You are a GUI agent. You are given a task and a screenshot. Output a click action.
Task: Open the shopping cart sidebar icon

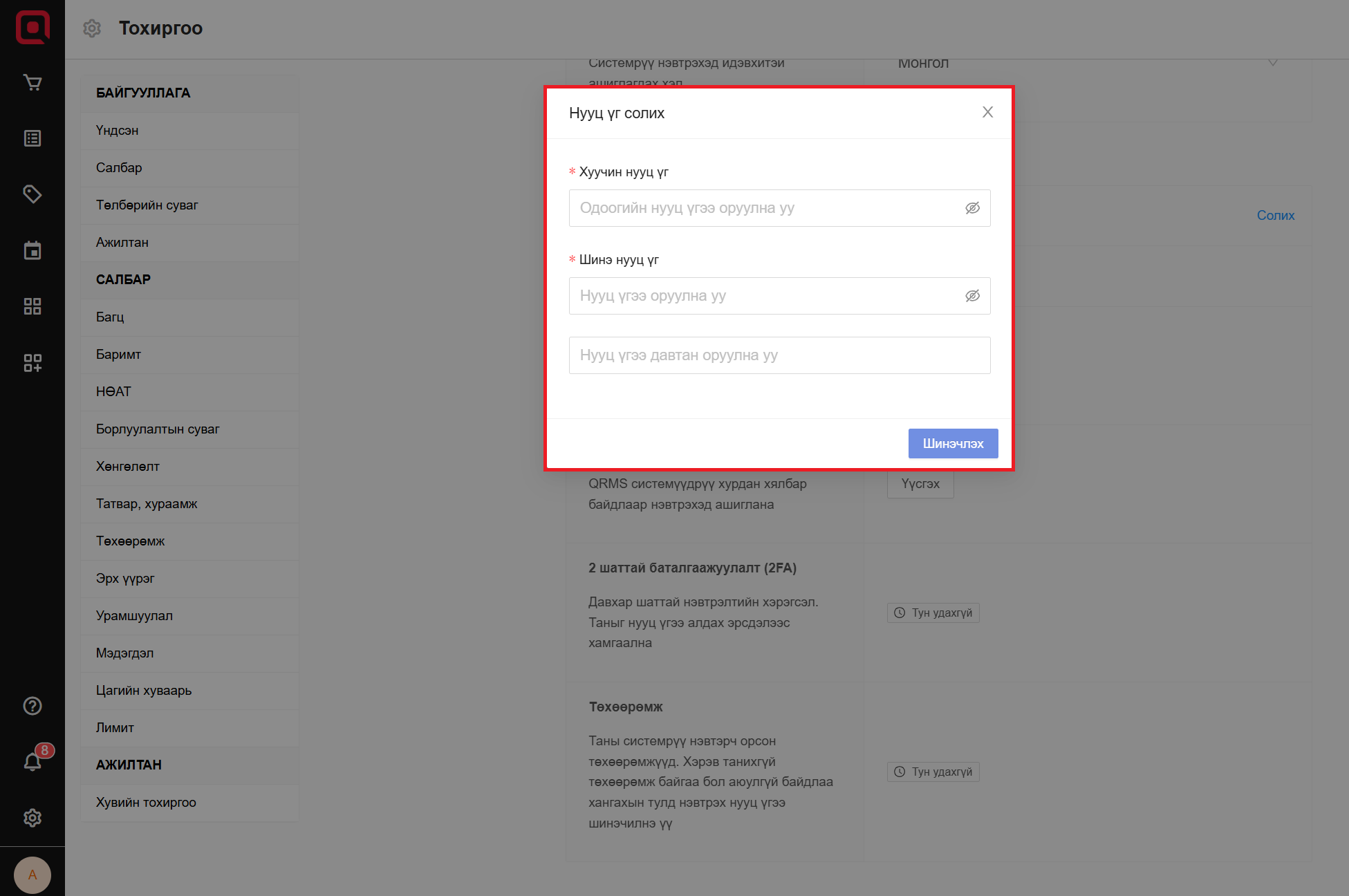pos(32,83)
